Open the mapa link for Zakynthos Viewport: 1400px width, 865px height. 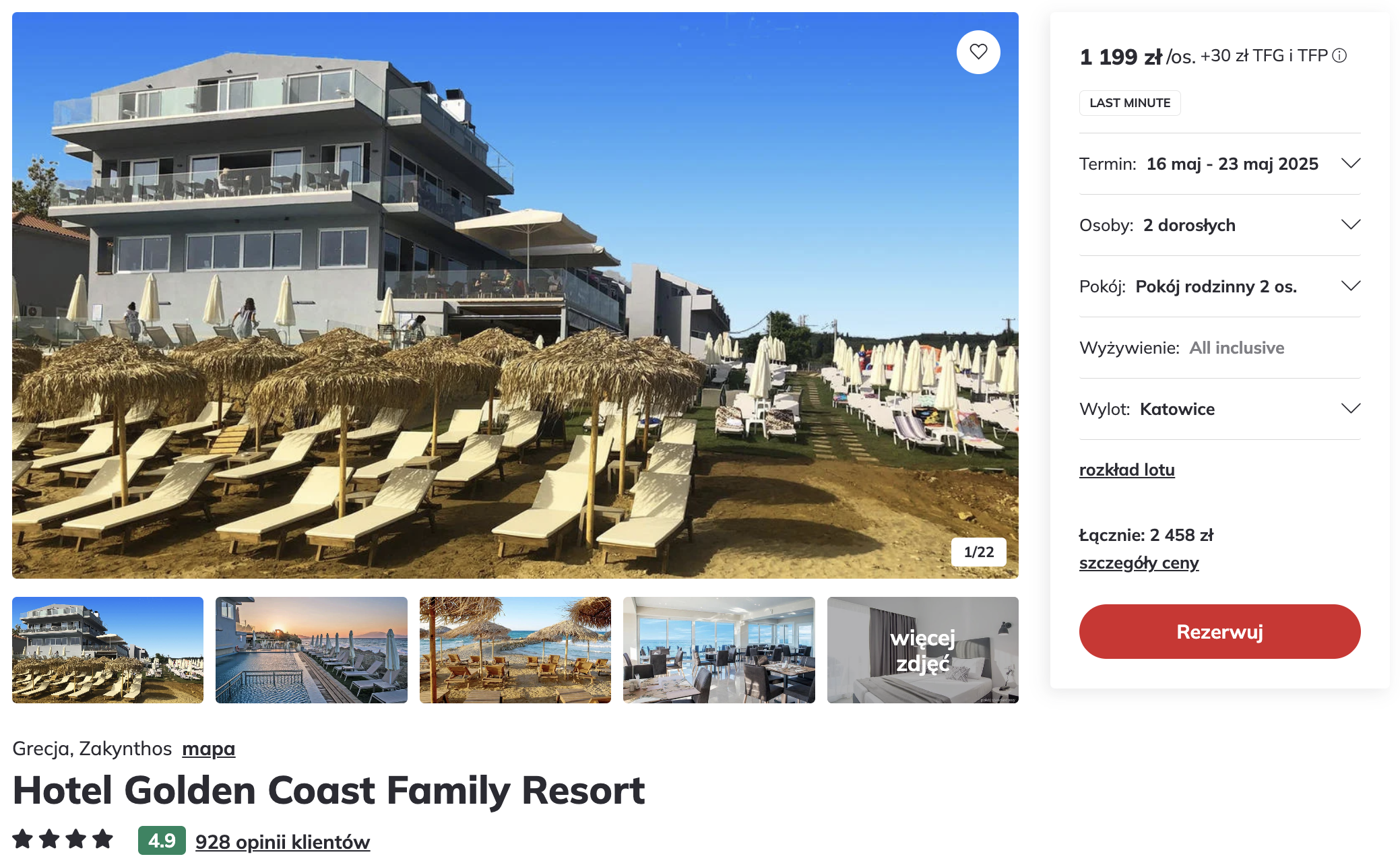pos(208,748)
